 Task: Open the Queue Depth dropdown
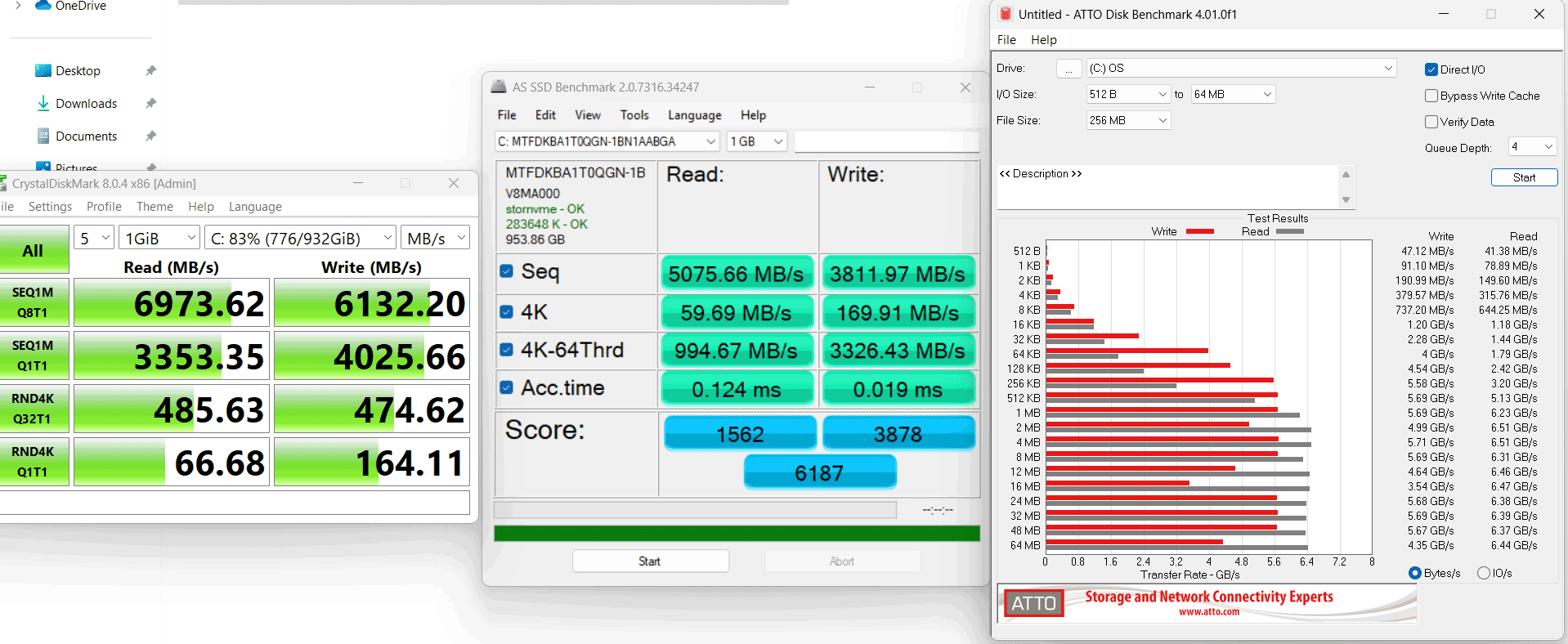1532,146
